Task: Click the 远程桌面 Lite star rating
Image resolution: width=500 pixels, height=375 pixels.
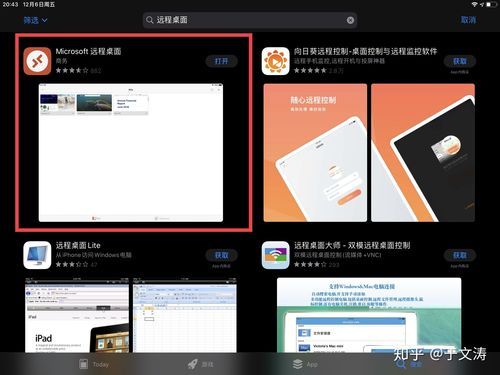Action: coord(72,264)
